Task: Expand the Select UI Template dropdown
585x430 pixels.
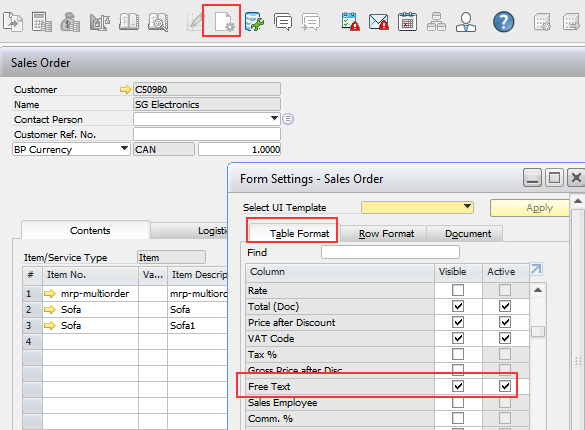Action: pos(467,207)
